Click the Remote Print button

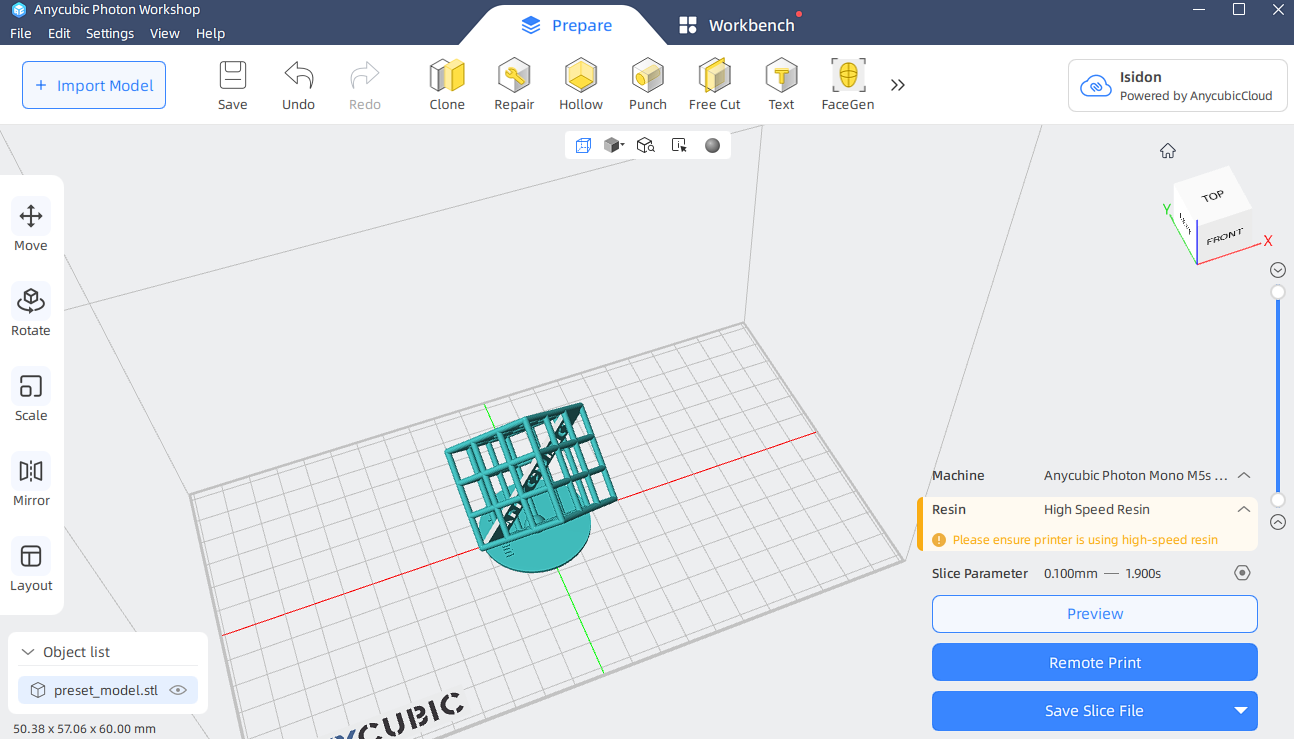[x=1095, y=662]
